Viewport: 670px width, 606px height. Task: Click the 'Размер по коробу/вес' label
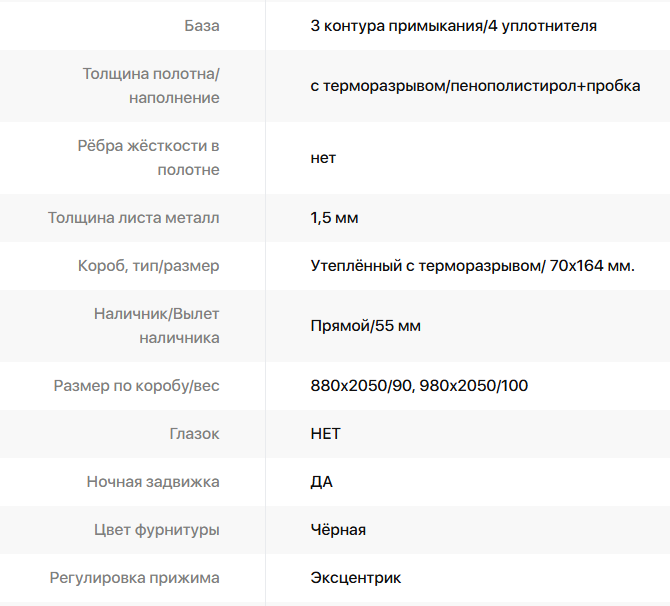coord(136,386)
